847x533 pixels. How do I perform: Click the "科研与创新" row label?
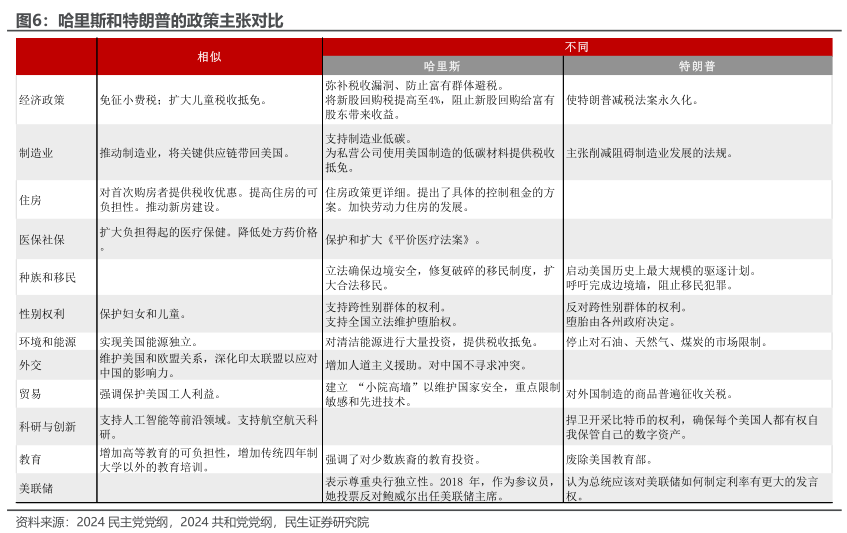tap(47, 427)
